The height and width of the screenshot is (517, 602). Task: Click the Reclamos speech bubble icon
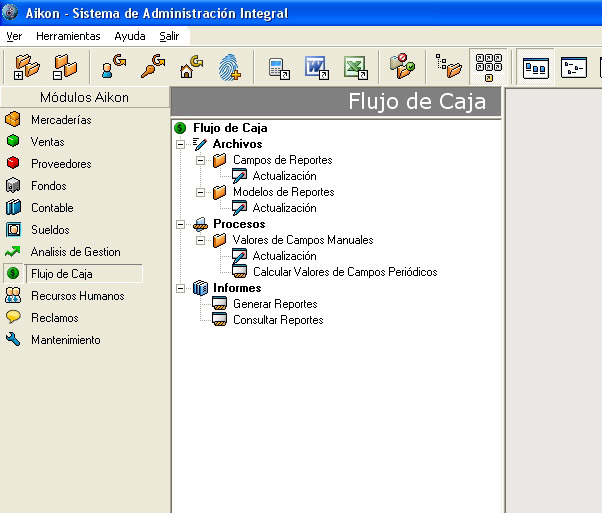click(13, 317)
